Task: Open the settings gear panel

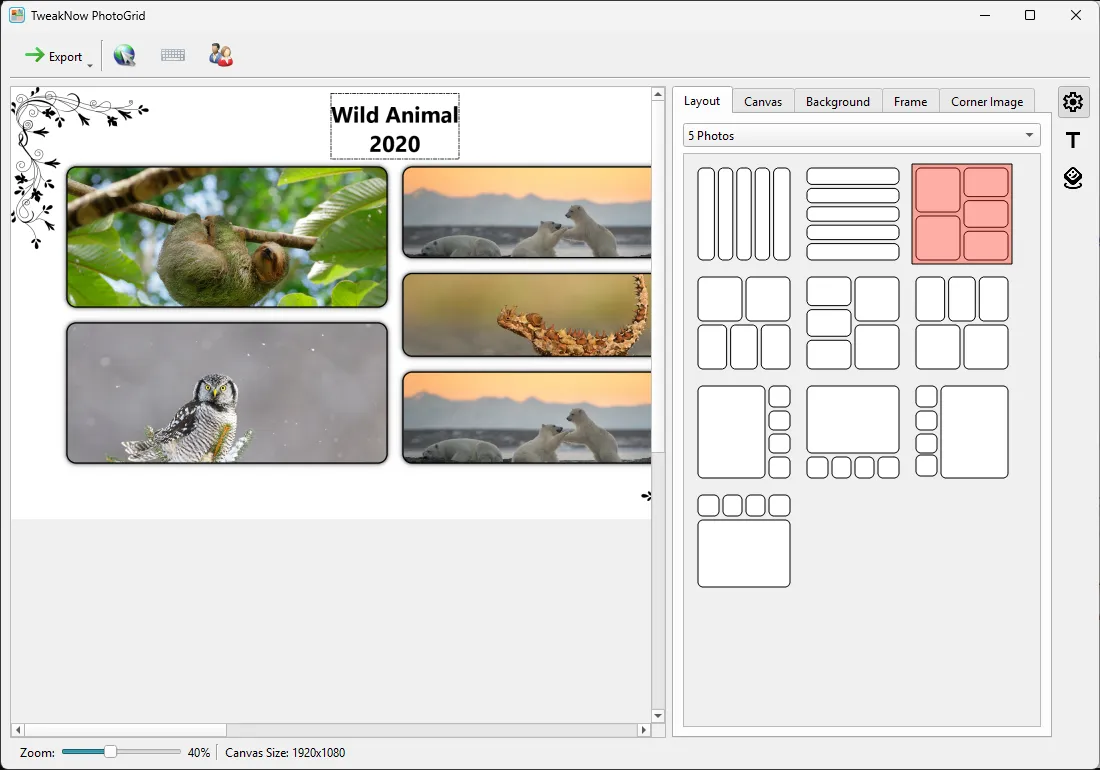Action: (1073, 102)
